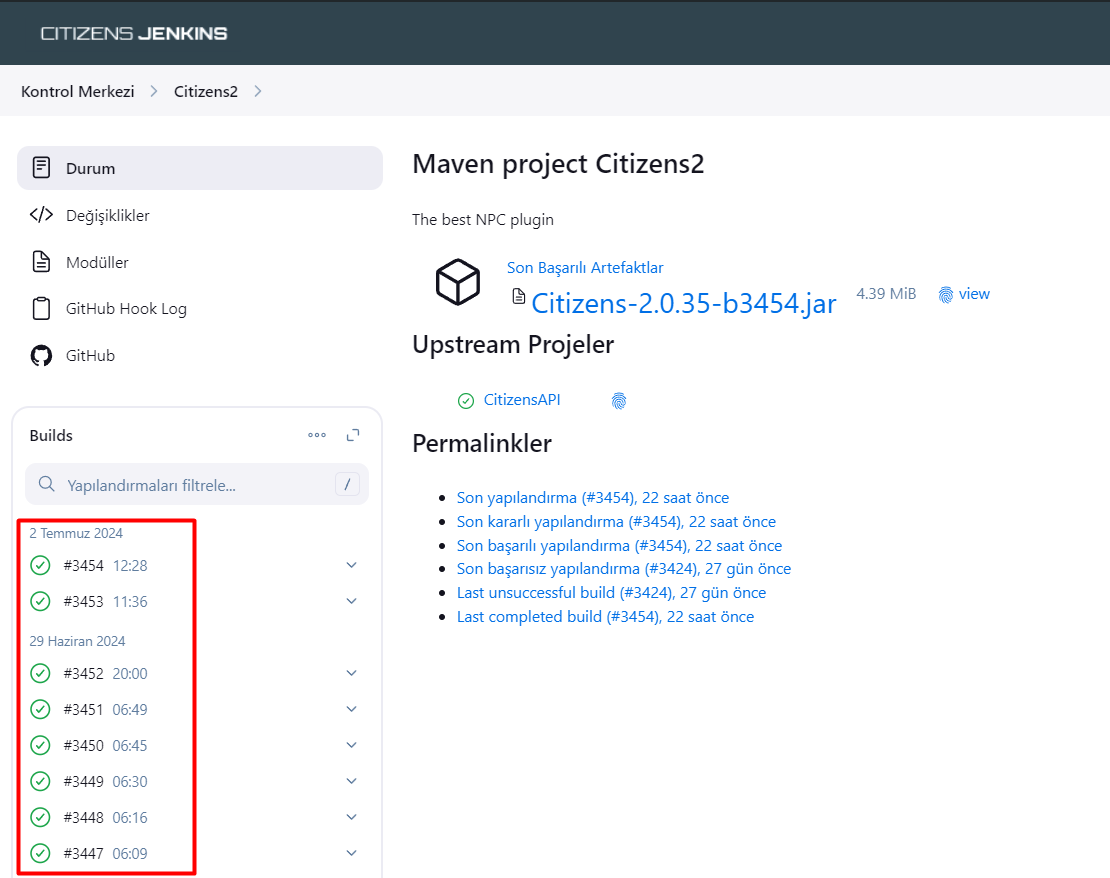Open Kontrol Merkezi breadcrumb

click(77, 91)
